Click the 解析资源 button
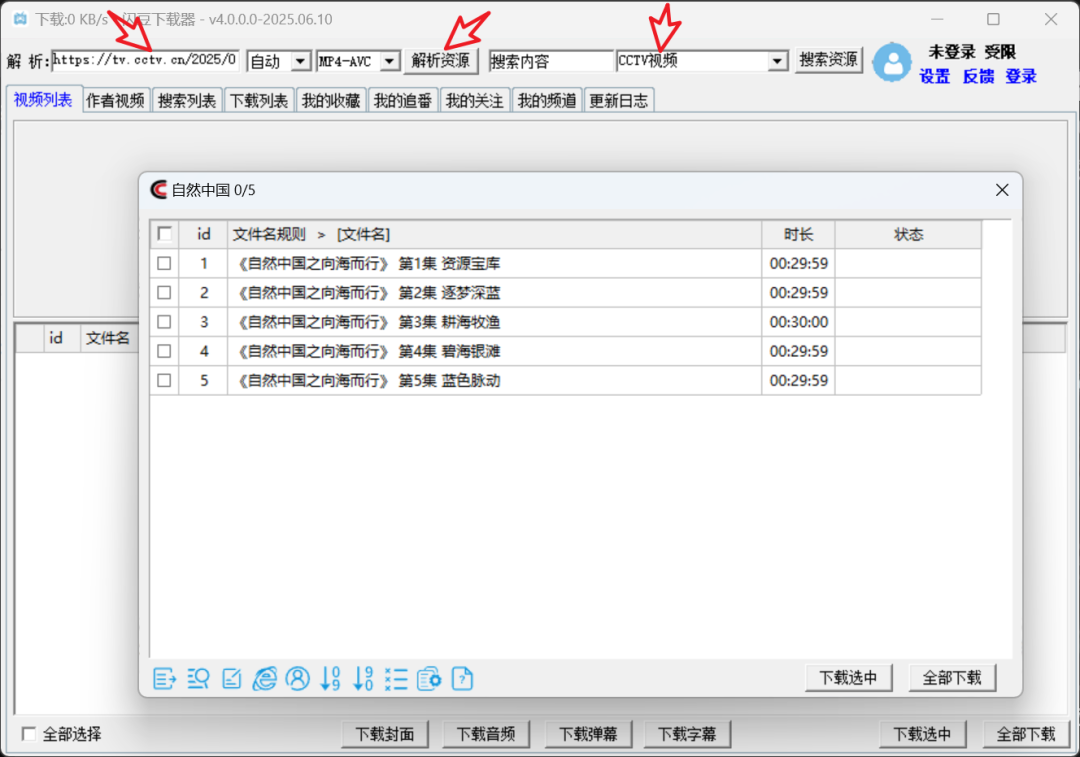The image size is (1080, 757). [x=441, y=61]
